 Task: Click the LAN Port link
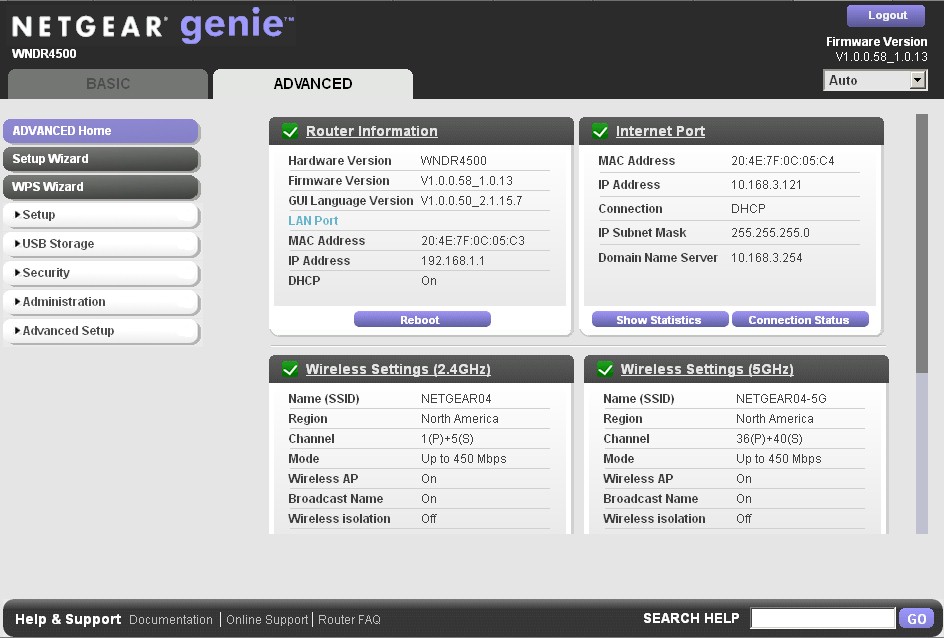point(313,221)
